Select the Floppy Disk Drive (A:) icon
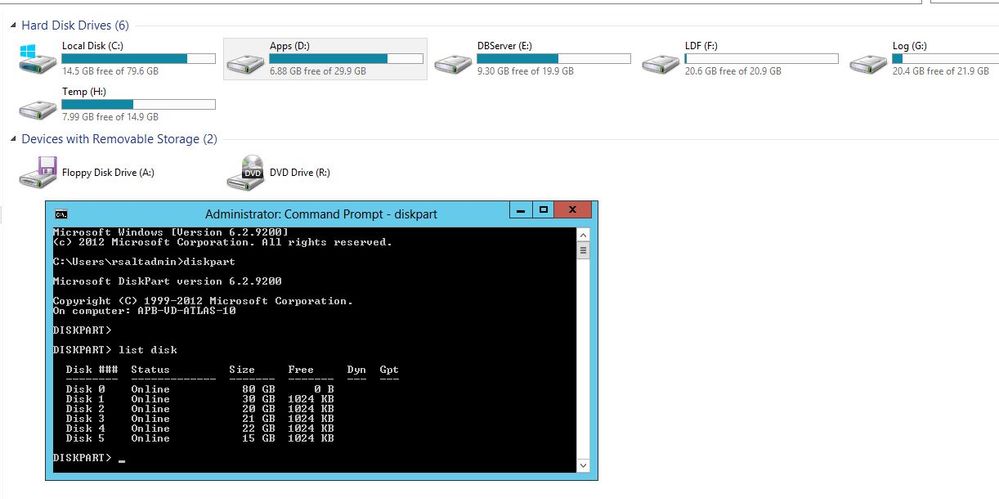The width and height of the screenshot is (999, 499). [x=38, y=171]
